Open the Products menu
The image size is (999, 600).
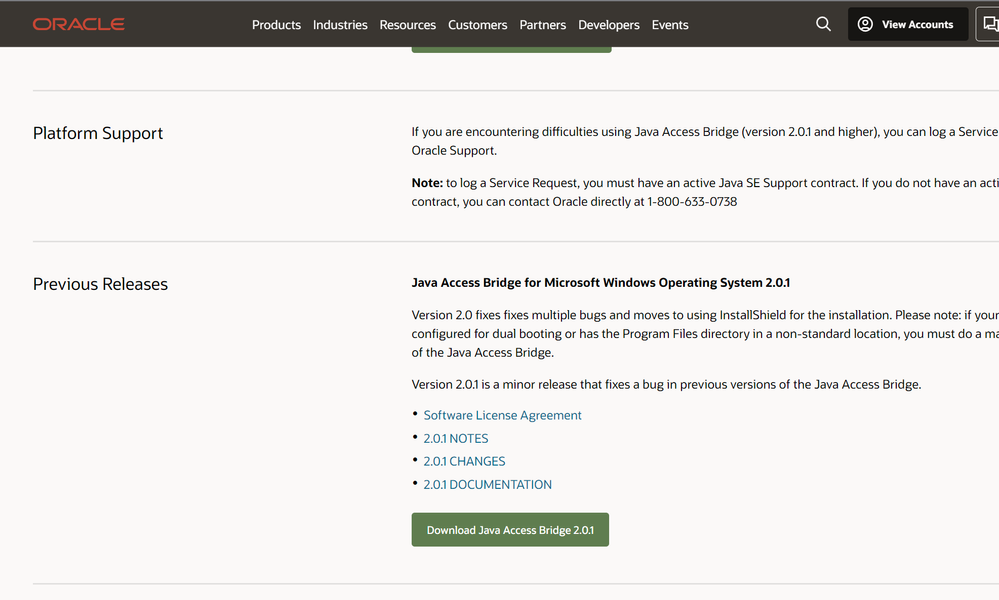[276, 25]
